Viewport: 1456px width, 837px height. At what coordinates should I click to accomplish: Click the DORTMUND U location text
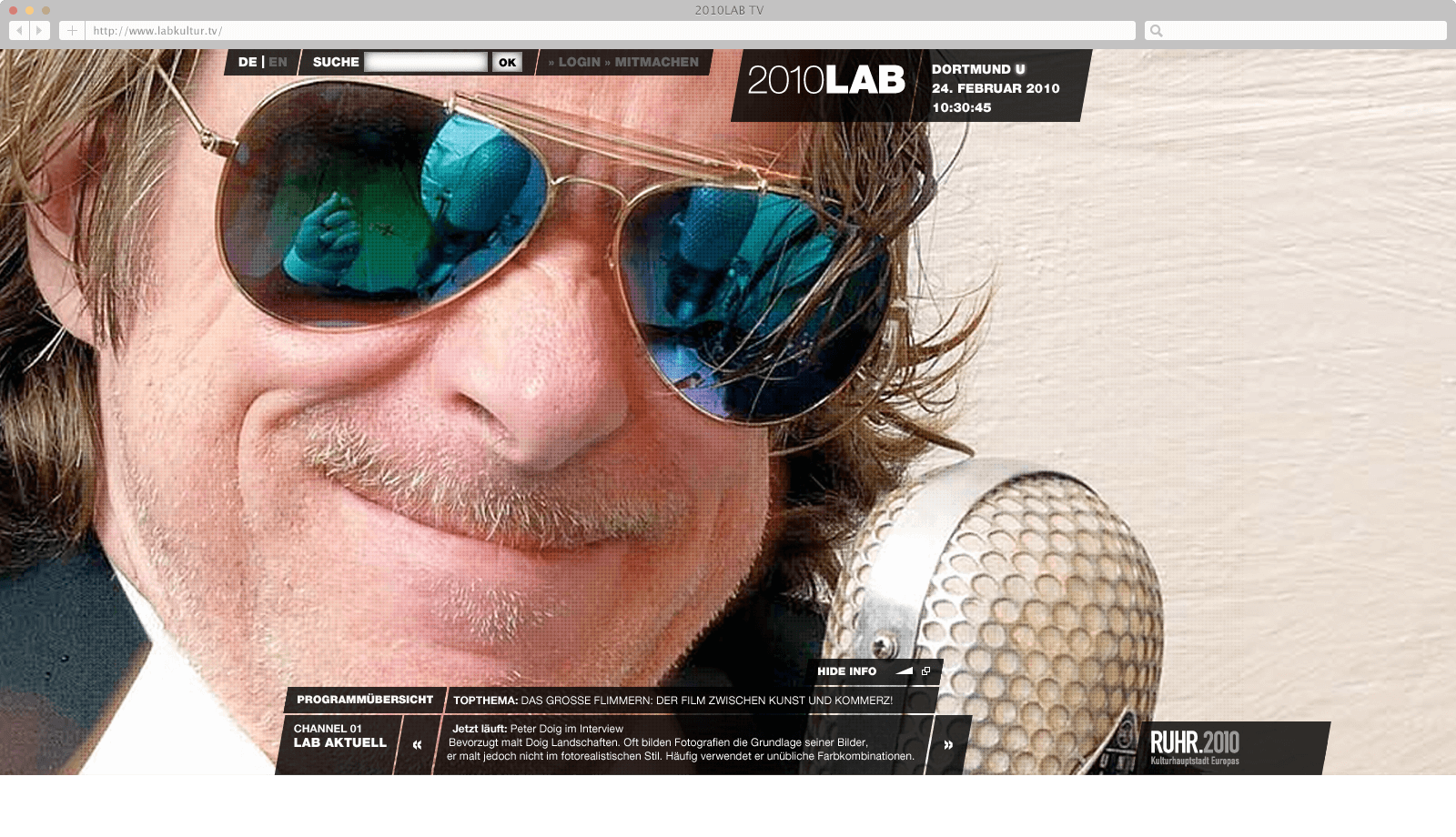point(978,69)
